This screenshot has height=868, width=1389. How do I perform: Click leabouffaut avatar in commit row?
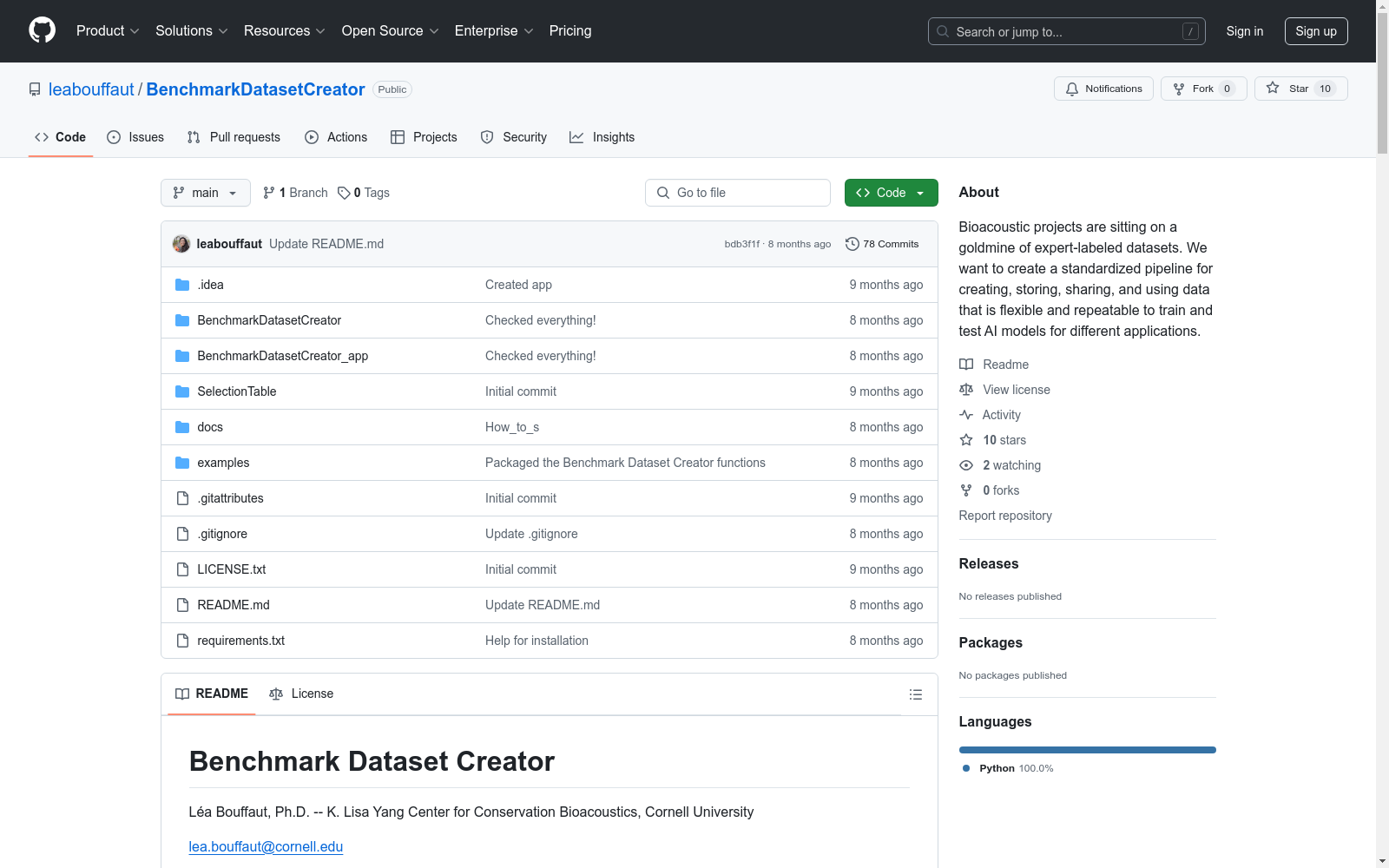click(x=181, y=244)
